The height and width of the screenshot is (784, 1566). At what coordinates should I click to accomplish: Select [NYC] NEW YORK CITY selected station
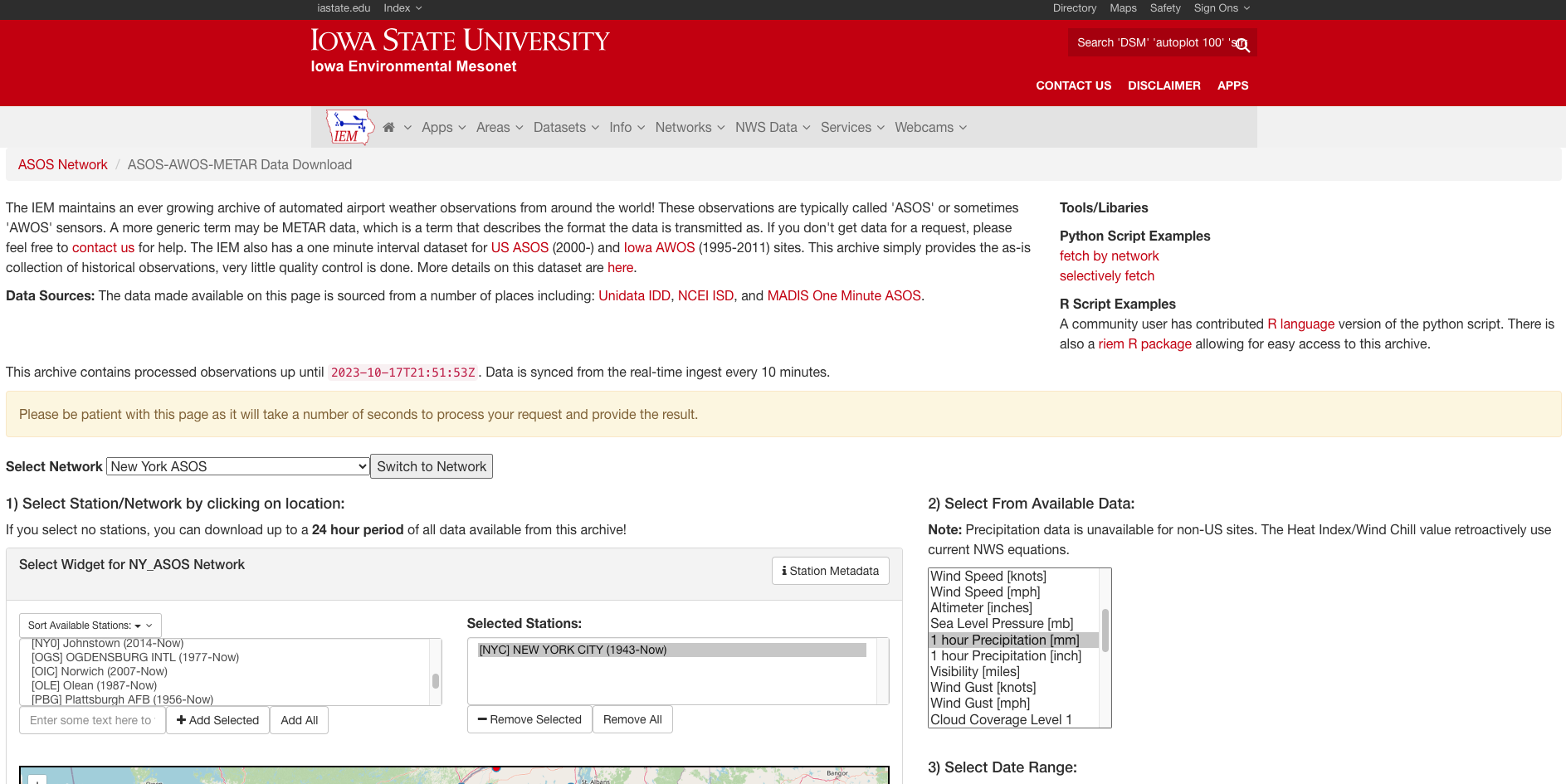tap(671, 650)
